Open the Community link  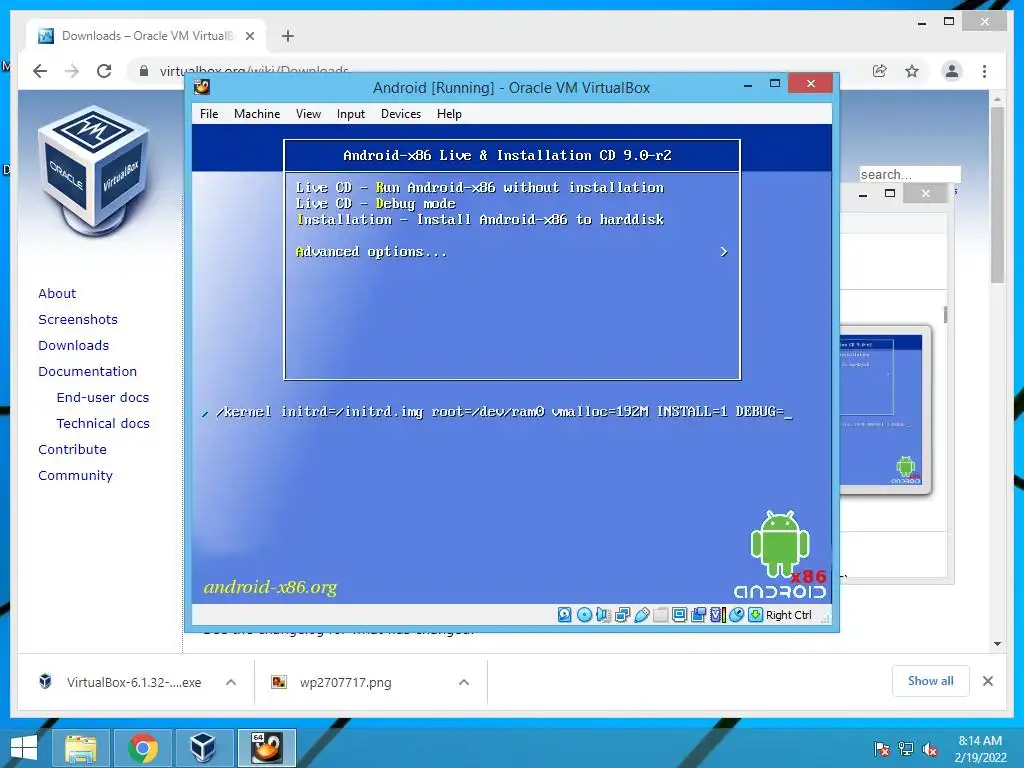[x=75, y=475]
